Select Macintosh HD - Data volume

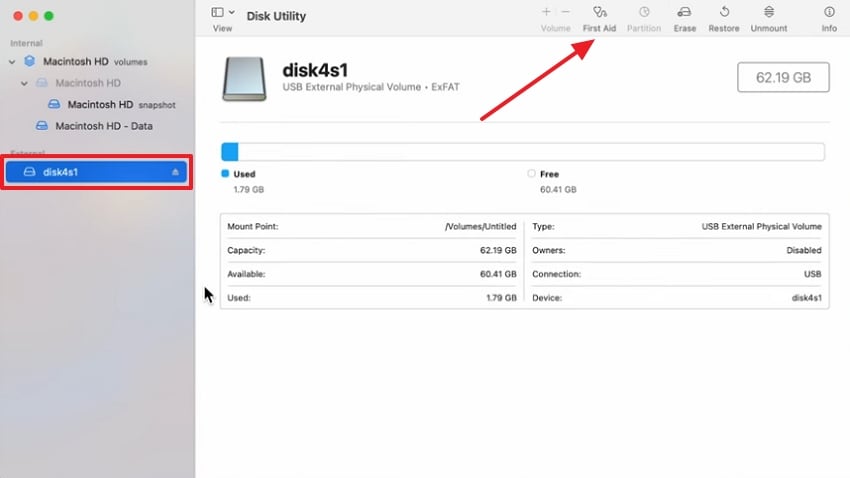coord(104,126)
